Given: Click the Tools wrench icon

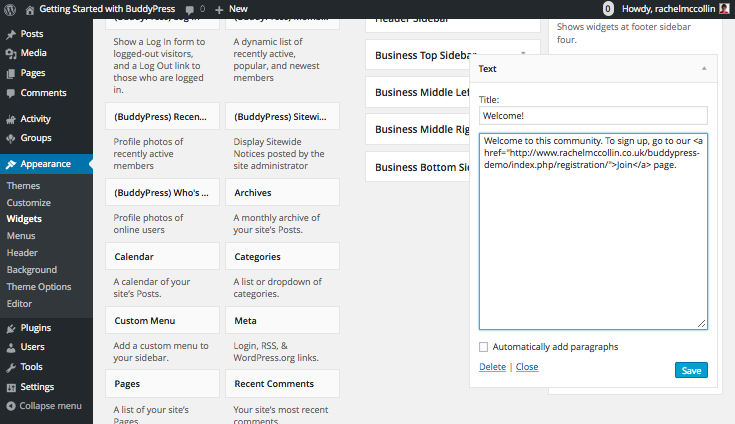Looking at the screenshot, I should pyautogui.click(x=11, y=367).
